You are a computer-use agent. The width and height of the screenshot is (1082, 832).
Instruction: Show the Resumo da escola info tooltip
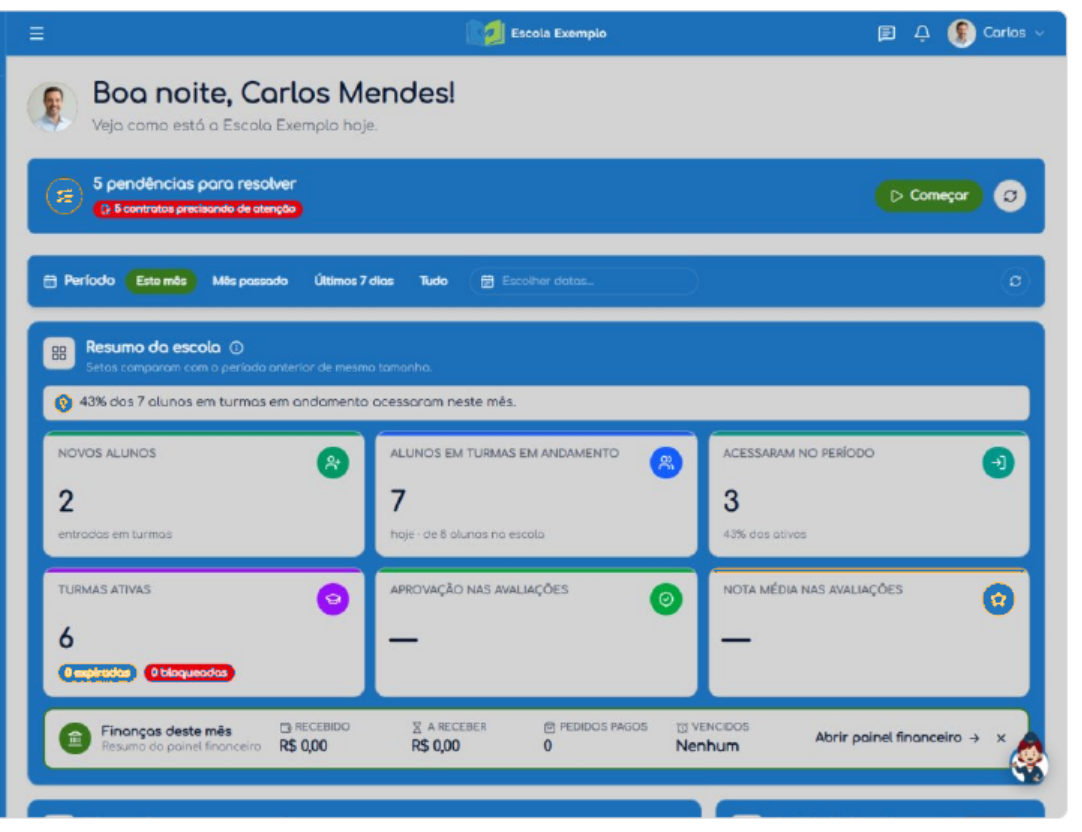click(x=237, y=347)
